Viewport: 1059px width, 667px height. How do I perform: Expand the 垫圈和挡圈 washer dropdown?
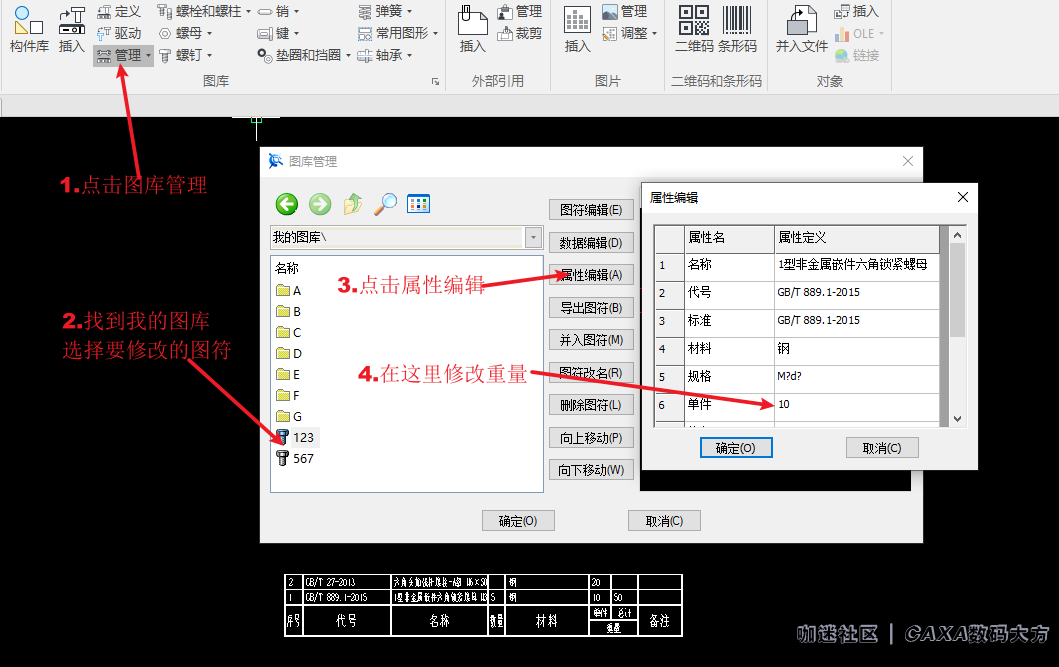pos(348,55)
